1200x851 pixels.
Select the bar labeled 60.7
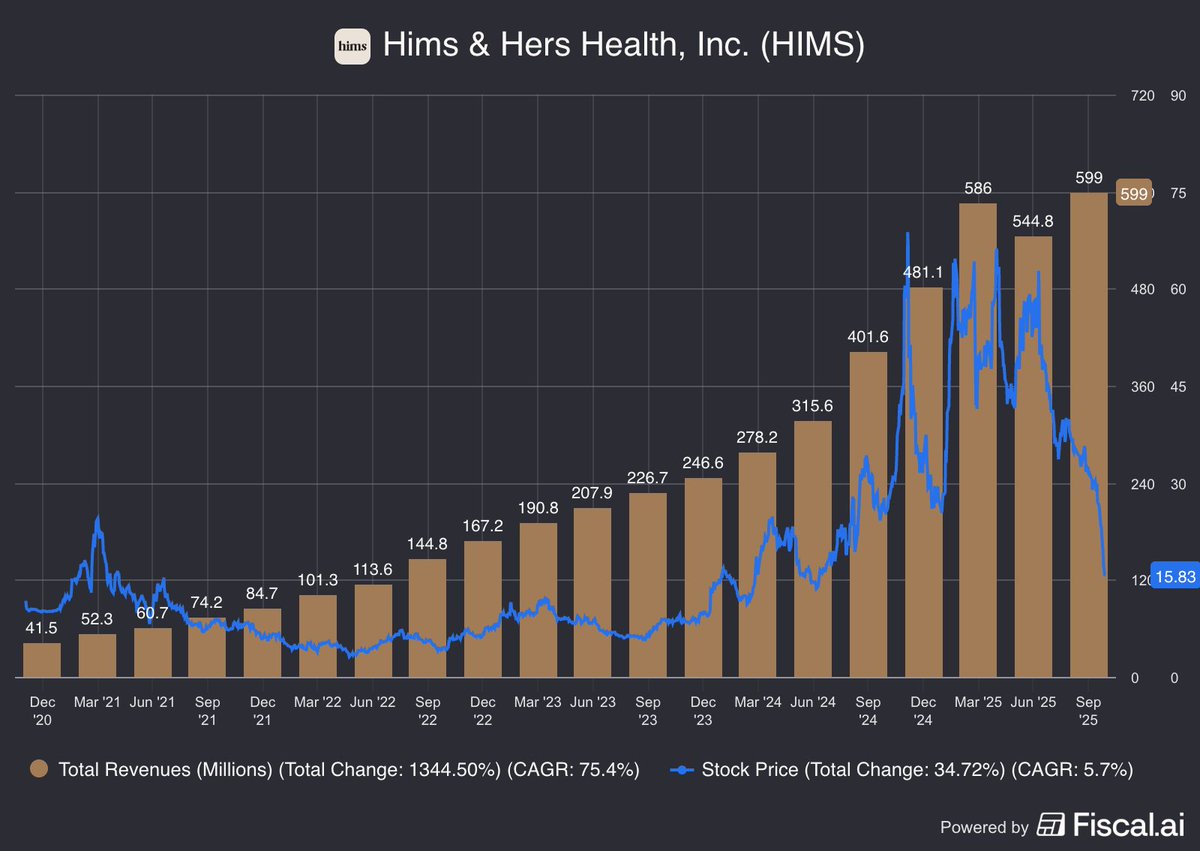(152, 654)
